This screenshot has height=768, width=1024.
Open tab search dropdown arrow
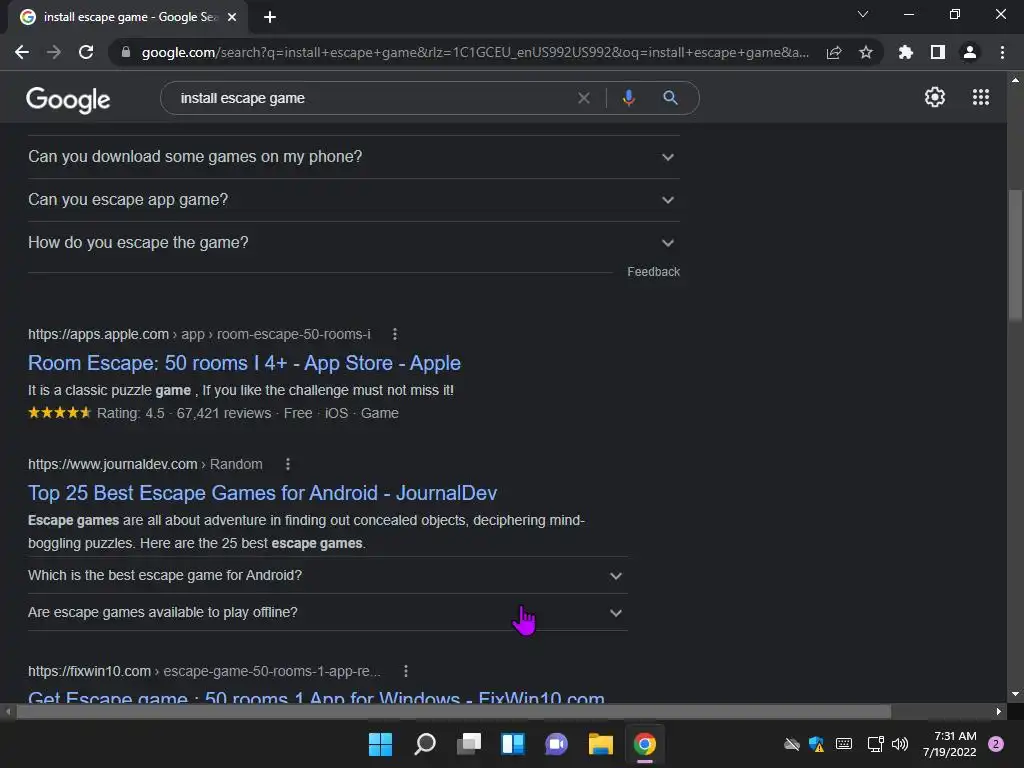[x=863, y=14]
